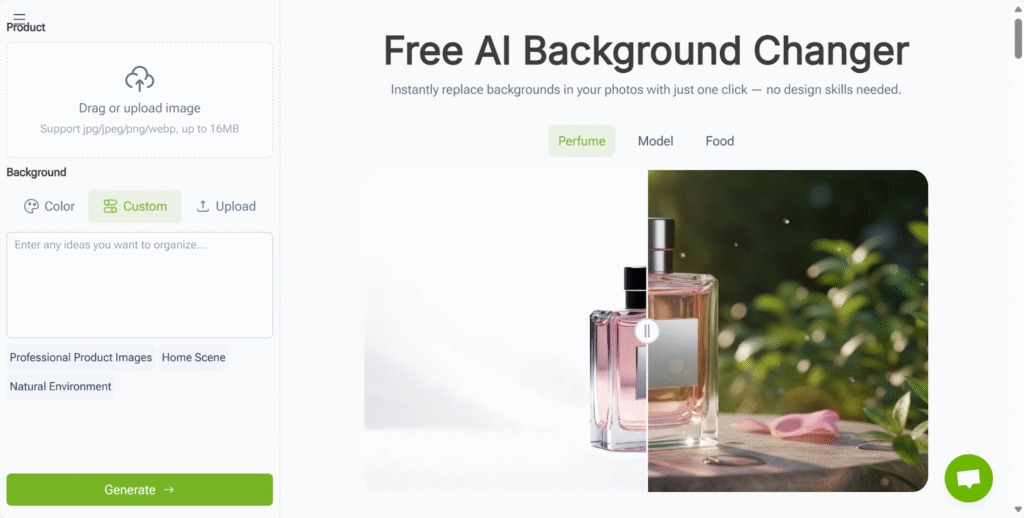Pick the Natural Environment preset
The image size is (1024, 518).
[x=61, y=386]
